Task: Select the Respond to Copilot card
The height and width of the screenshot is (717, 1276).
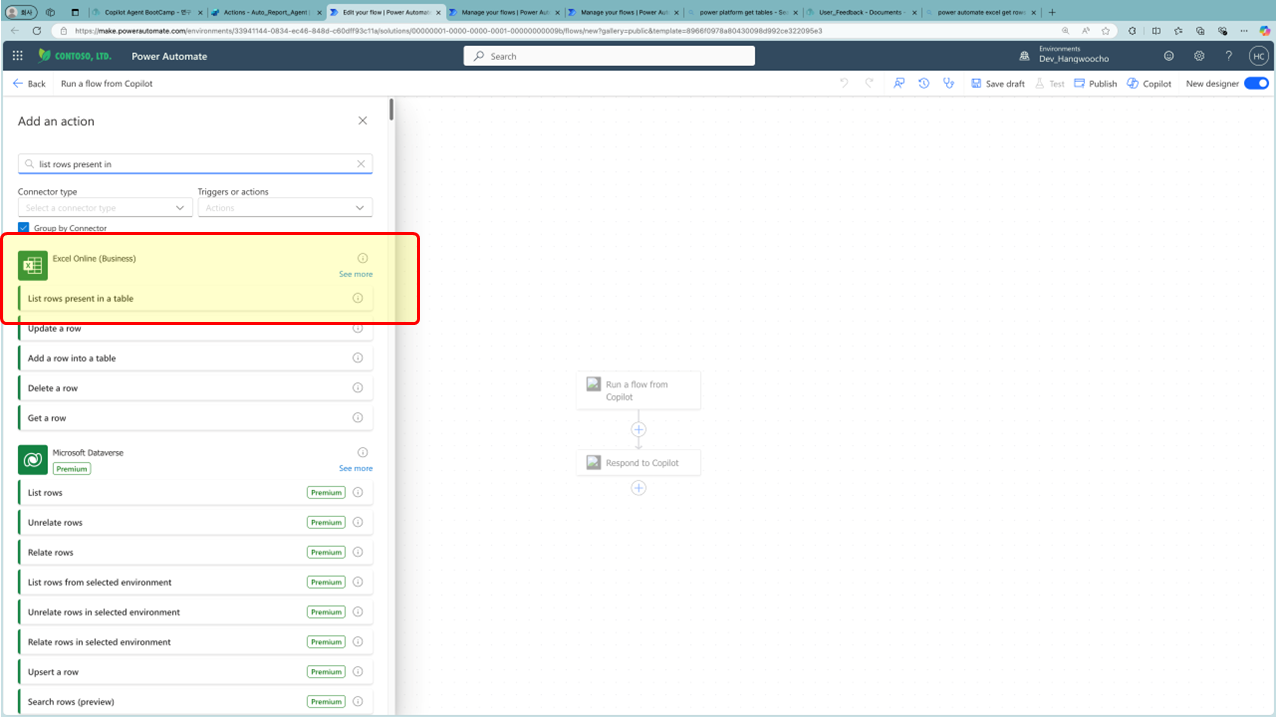Action: 638,463
